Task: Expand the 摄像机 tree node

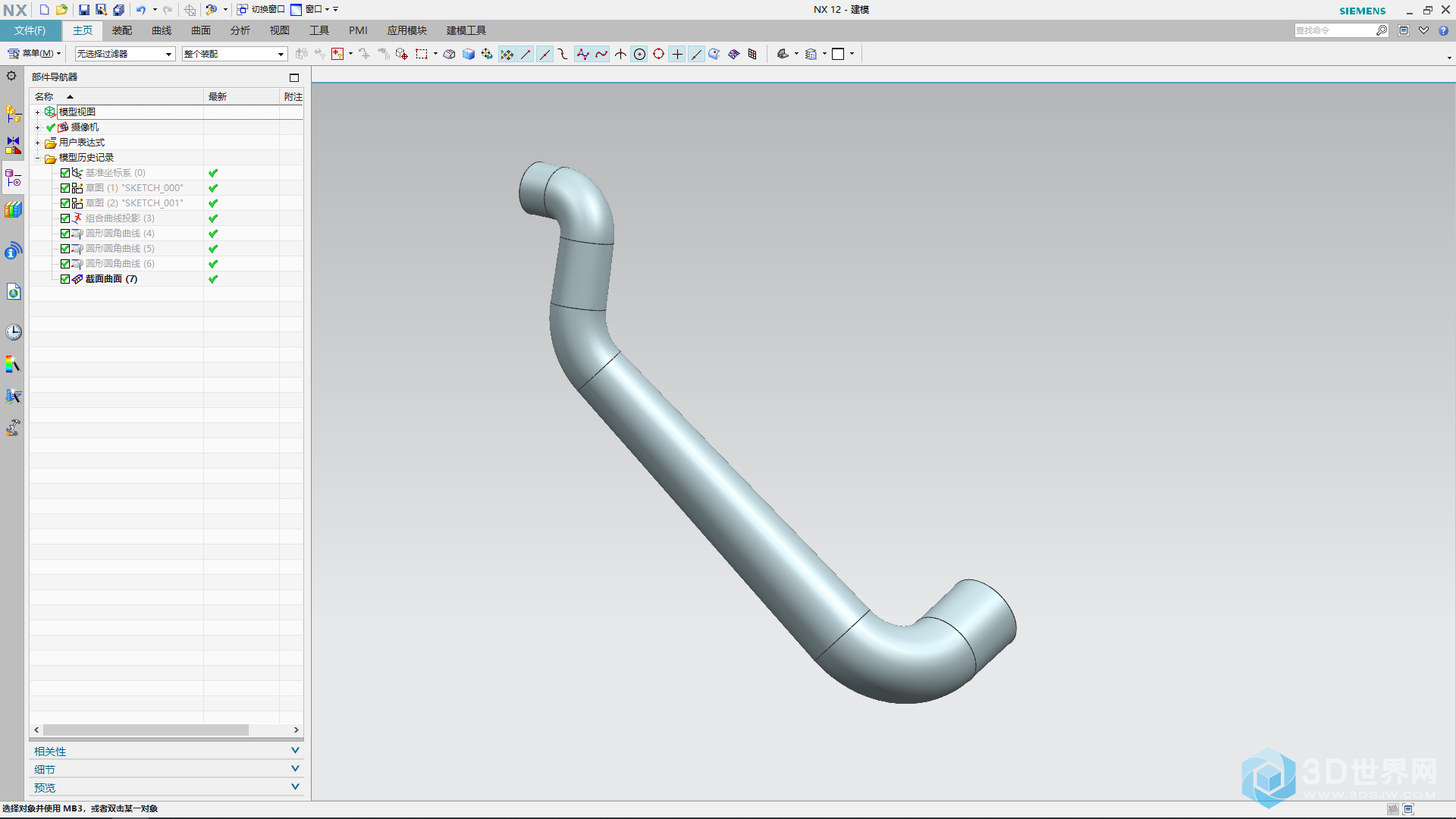Action: [37, 127]
